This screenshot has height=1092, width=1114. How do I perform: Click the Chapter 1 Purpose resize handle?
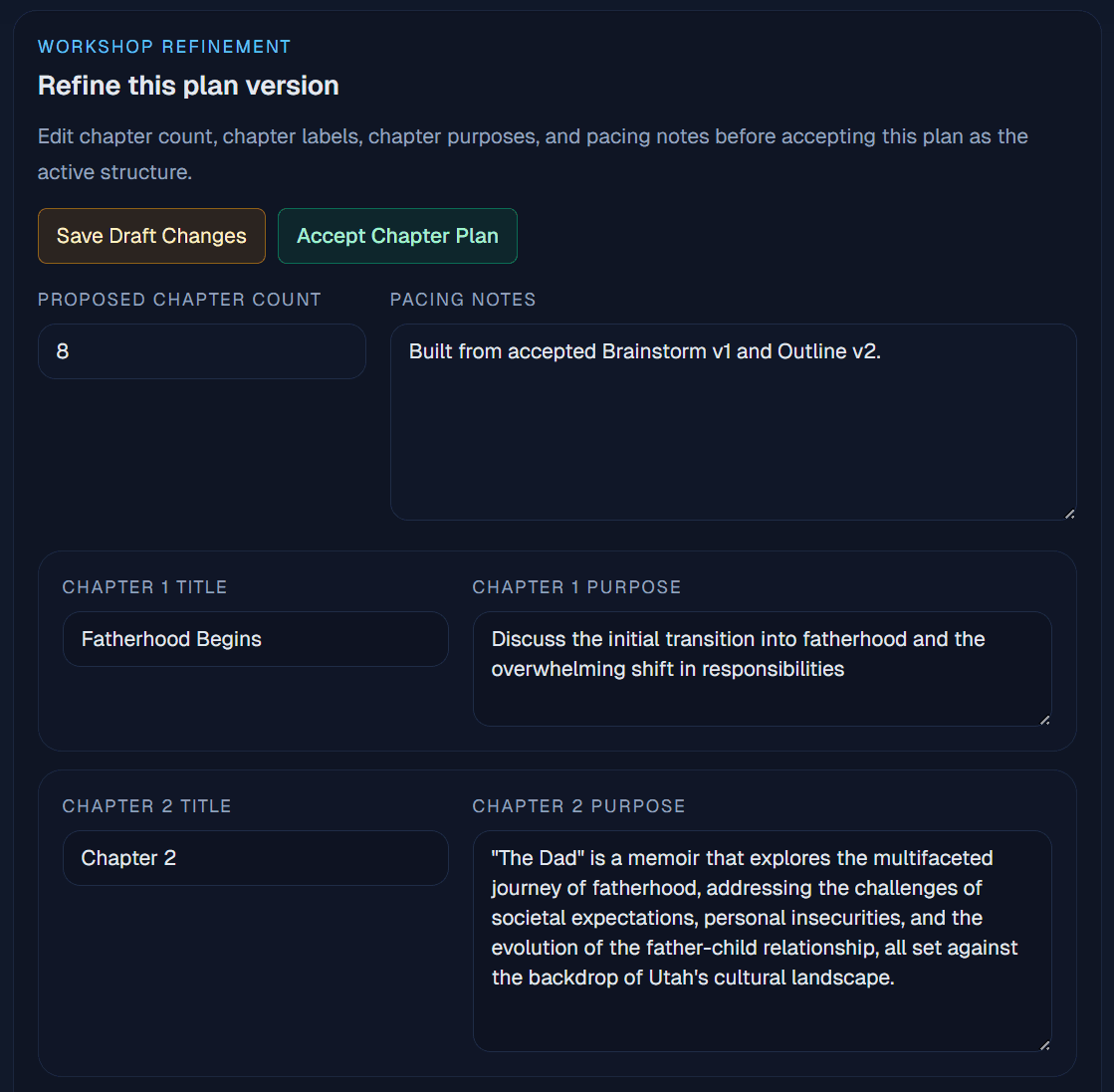click(1045, 719)
